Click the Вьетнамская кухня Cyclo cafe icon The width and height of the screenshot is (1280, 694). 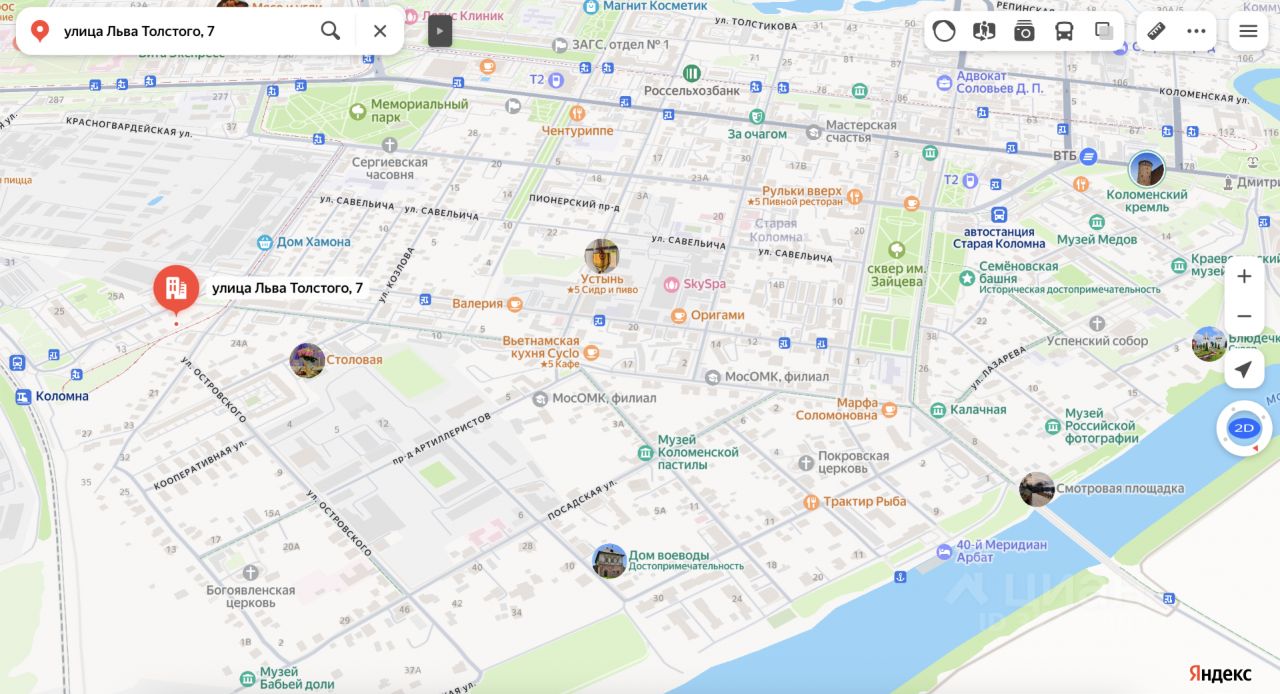(x=591, y=352)
